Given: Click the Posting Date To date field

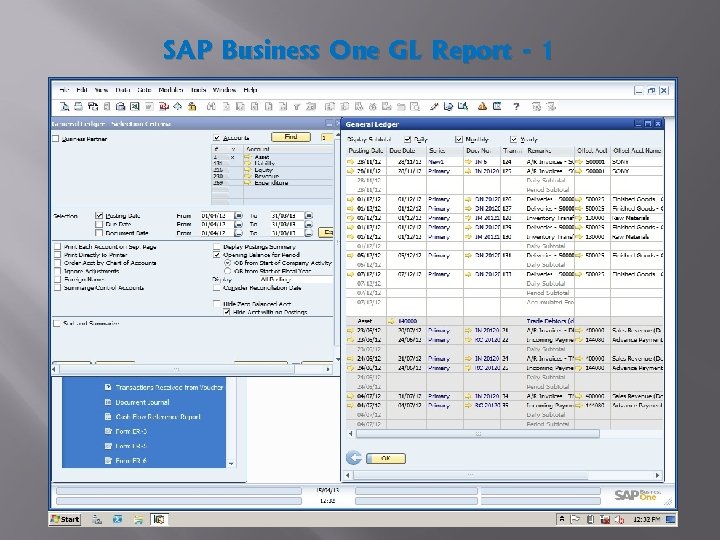Looking at the screenshot, I should pyautogui.click(x=287, y=215).
